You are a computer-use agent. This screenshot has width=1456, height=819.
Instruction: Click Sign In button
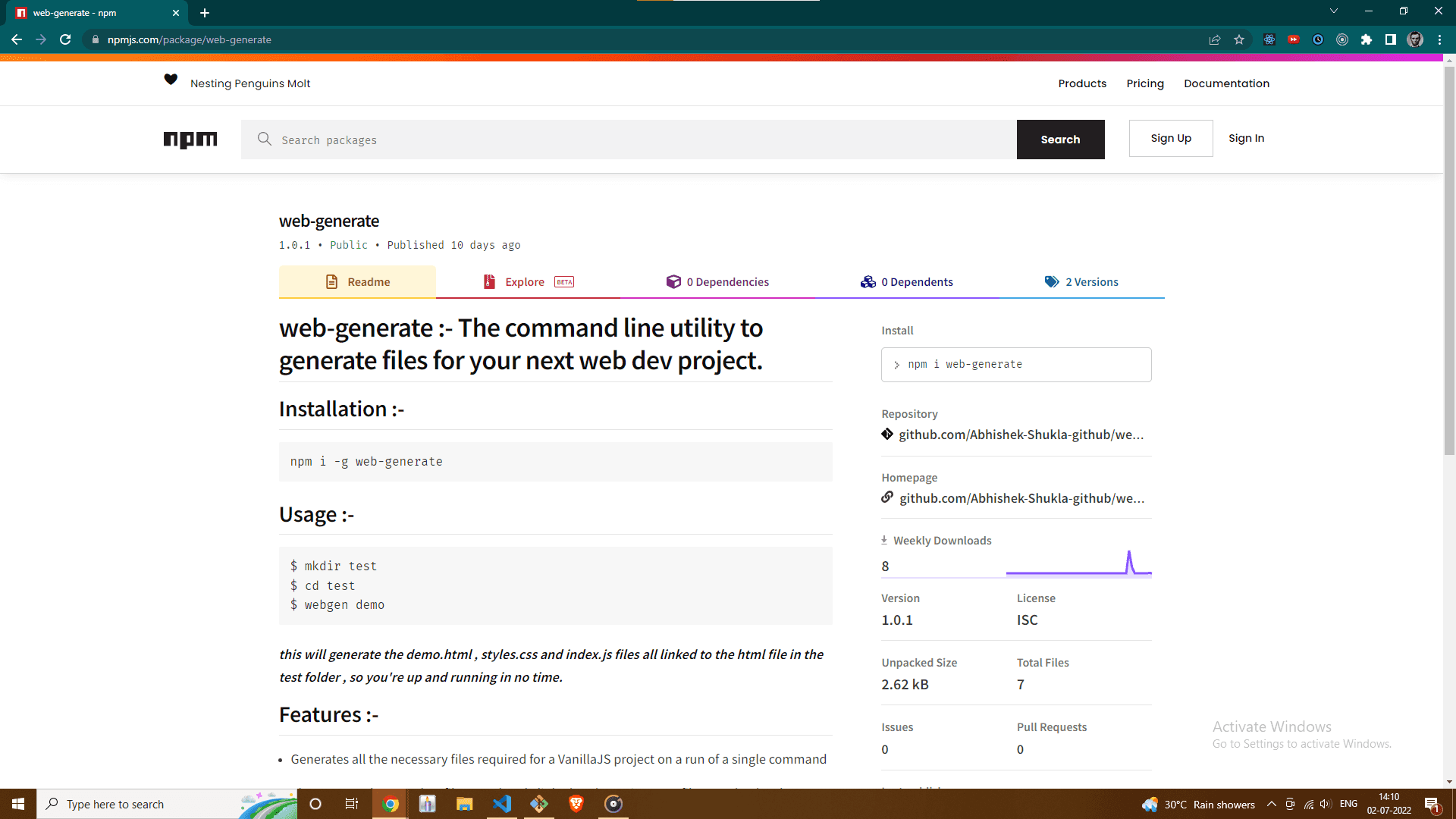tap(1245, 138)
